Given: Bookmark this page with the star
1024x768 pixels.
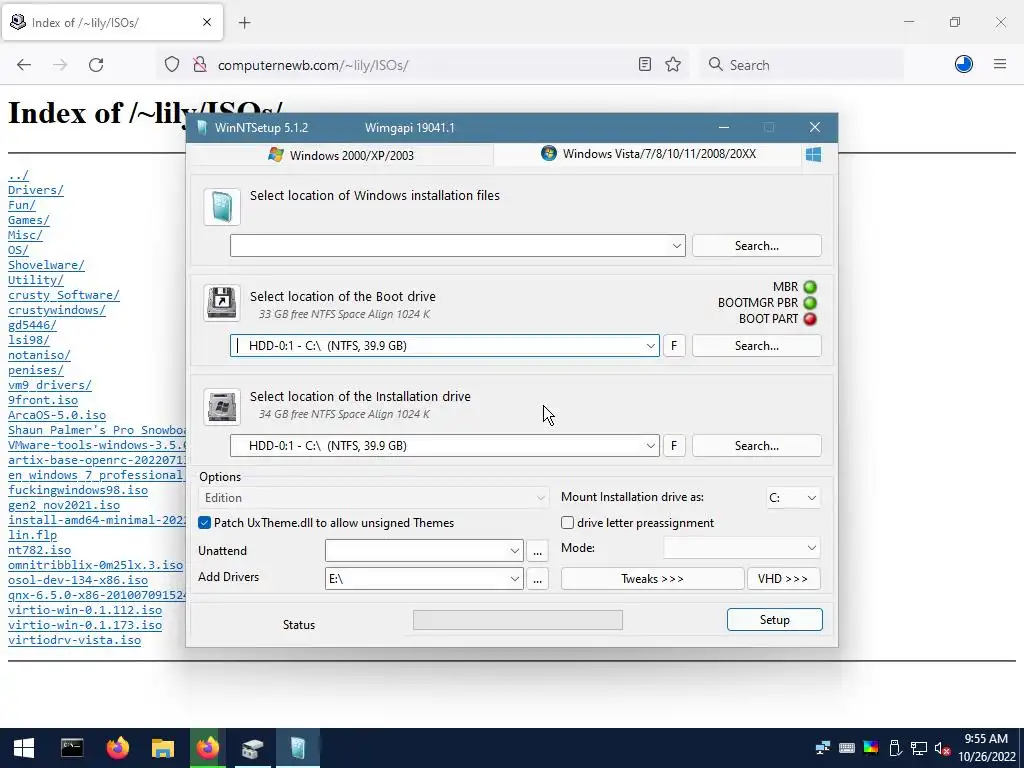Looking at the screenshot, I should pos(673,64).
